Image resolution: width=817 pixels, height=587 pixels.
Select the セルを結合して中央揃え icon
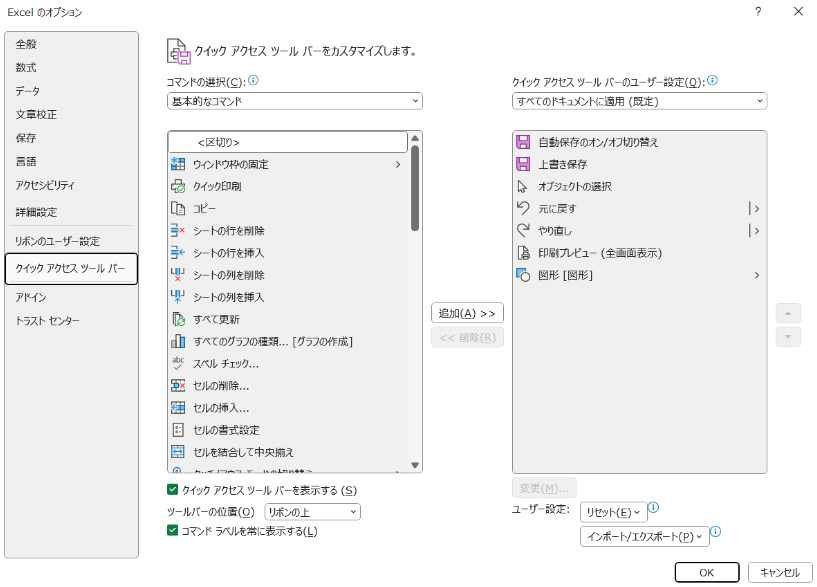coord(178,452)
